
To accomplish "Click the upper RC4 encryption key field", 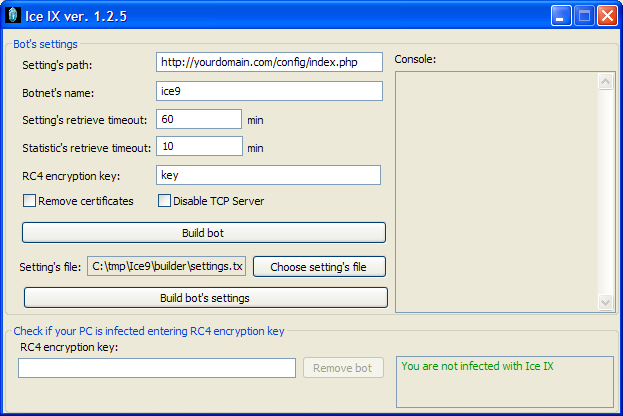I will point(269,175).
